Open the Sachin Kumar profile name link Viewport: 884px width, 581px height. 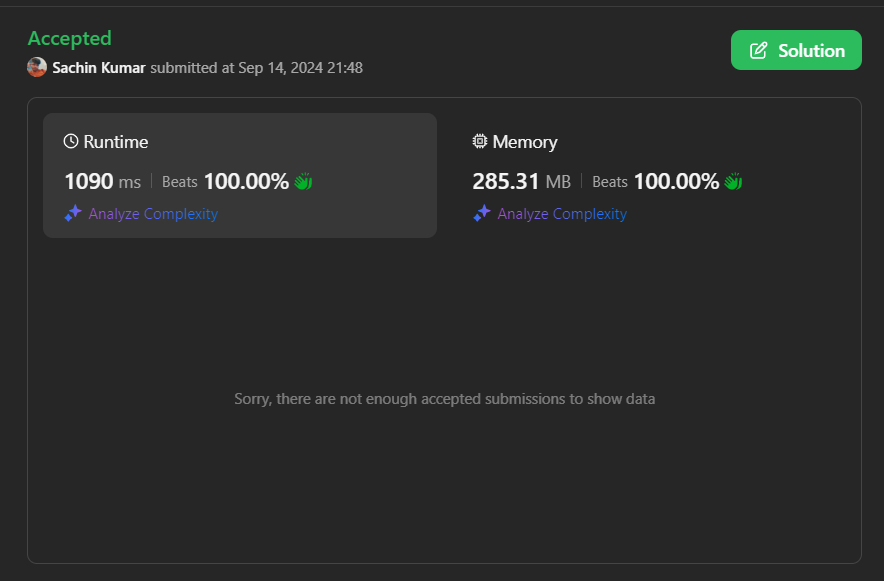click(x=99, y=67)
